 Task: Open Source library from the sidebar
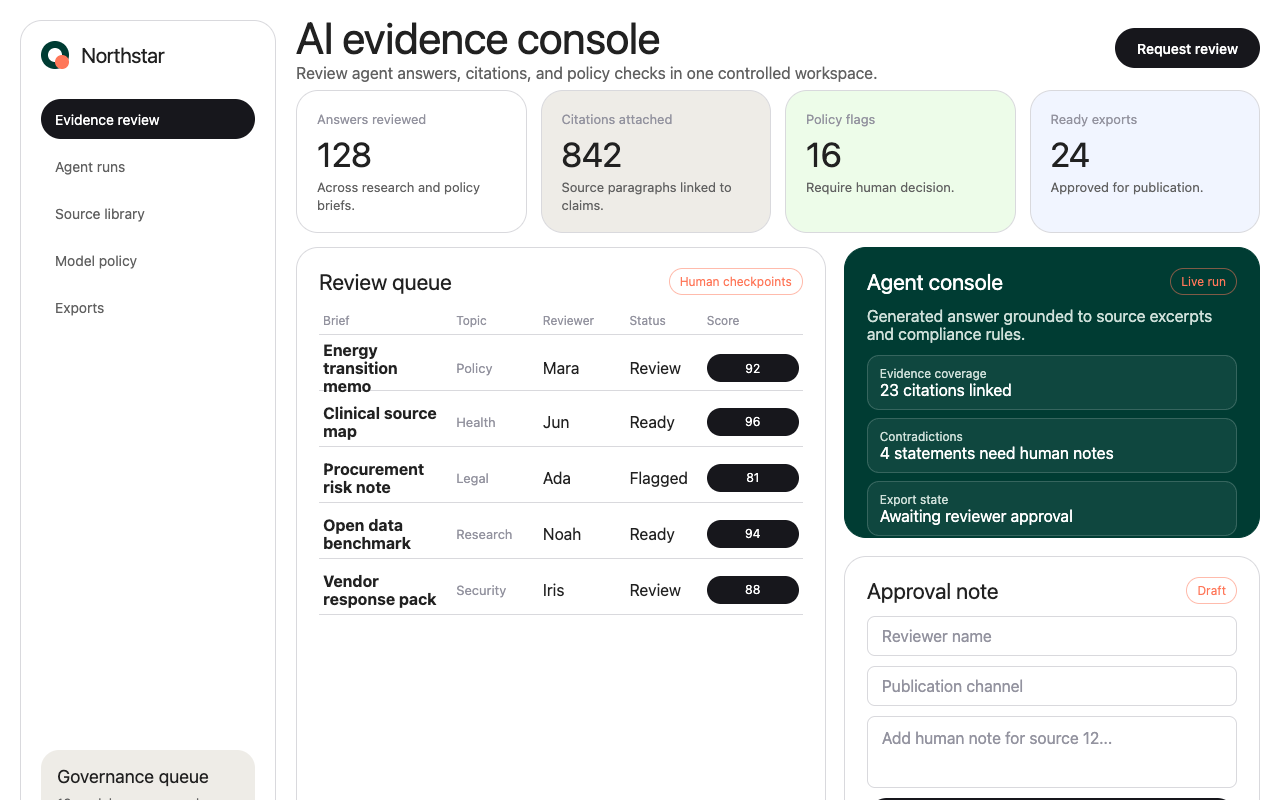(x=148, y=214)
